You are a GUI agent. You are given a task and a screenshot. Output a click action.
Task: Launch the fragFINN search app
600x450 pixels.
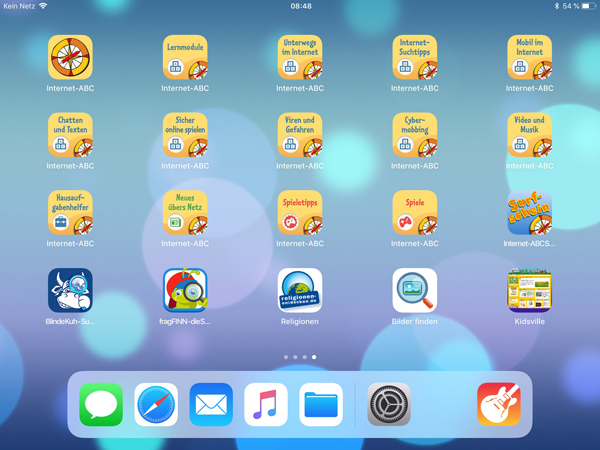coord(185,291)
